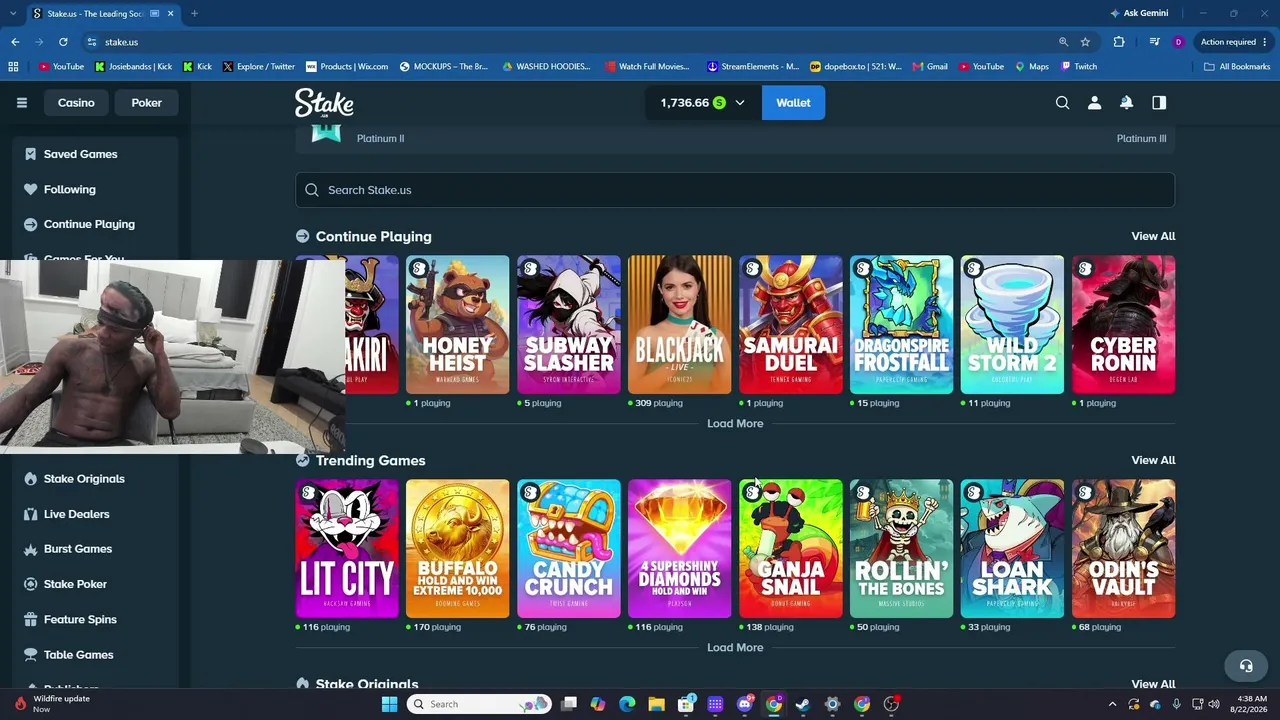Open the Windows Start menu
Image resolution: width=1280 pixels, height=720 pixels.
[389, 704]
